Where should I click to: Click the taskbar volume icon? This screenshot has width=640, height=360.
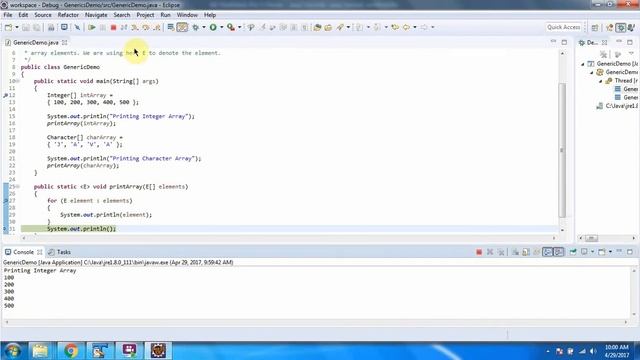click(x=593, y=351)
